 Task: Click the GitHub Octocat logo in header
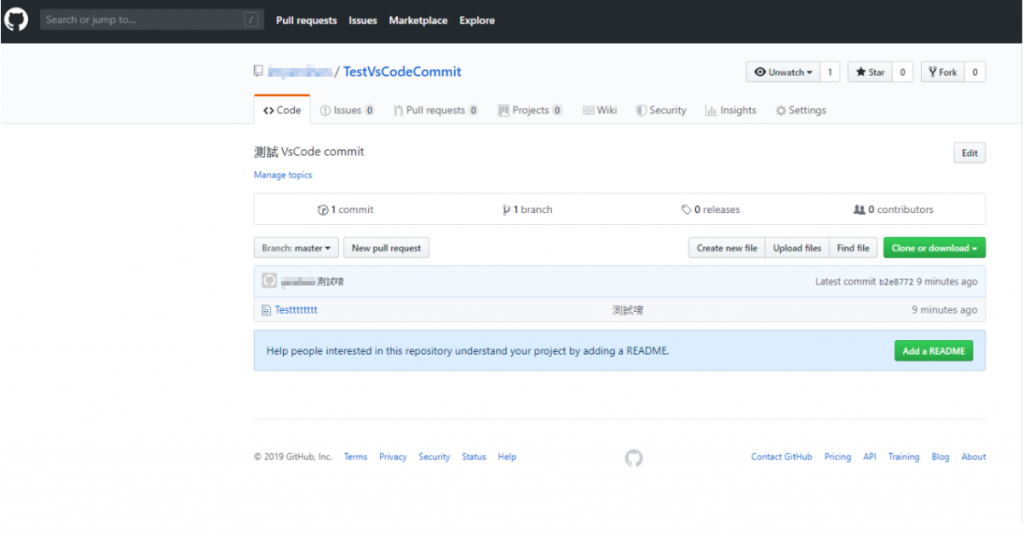click(16, 20)
